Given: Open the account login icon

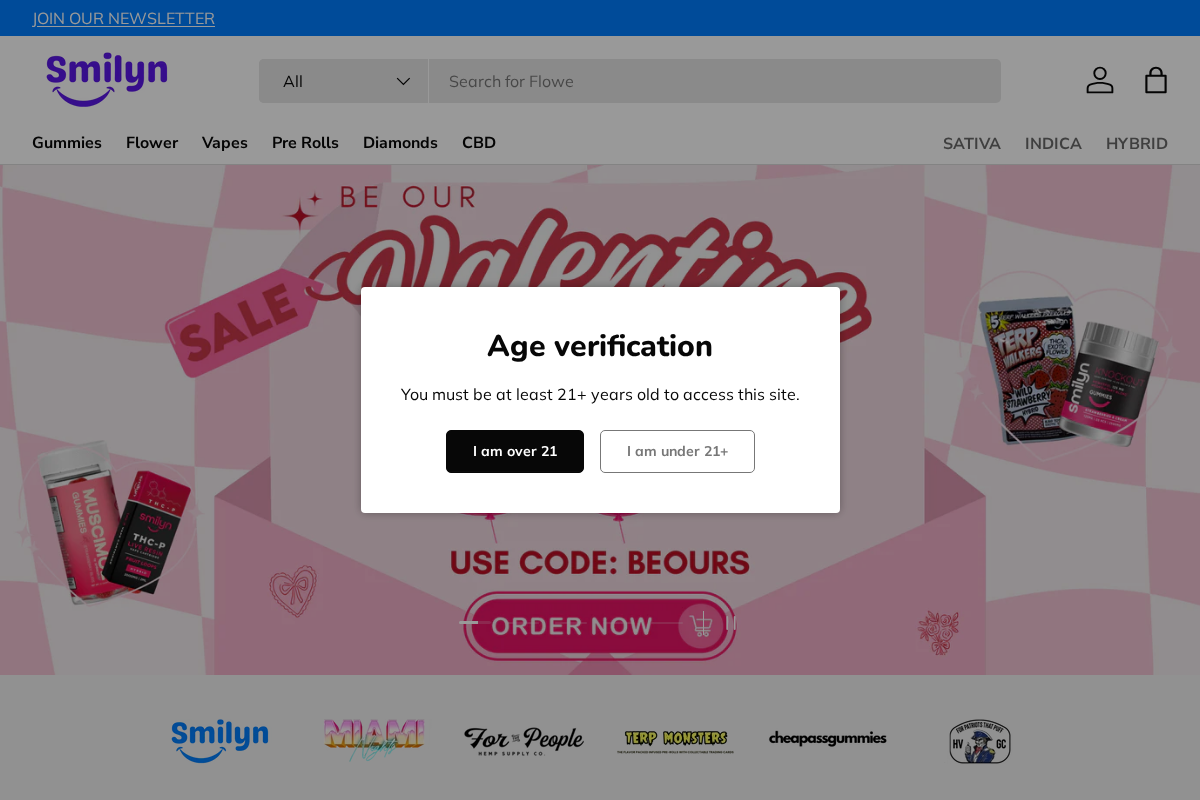Looking at the screenshot, I should pos(1099,80).
